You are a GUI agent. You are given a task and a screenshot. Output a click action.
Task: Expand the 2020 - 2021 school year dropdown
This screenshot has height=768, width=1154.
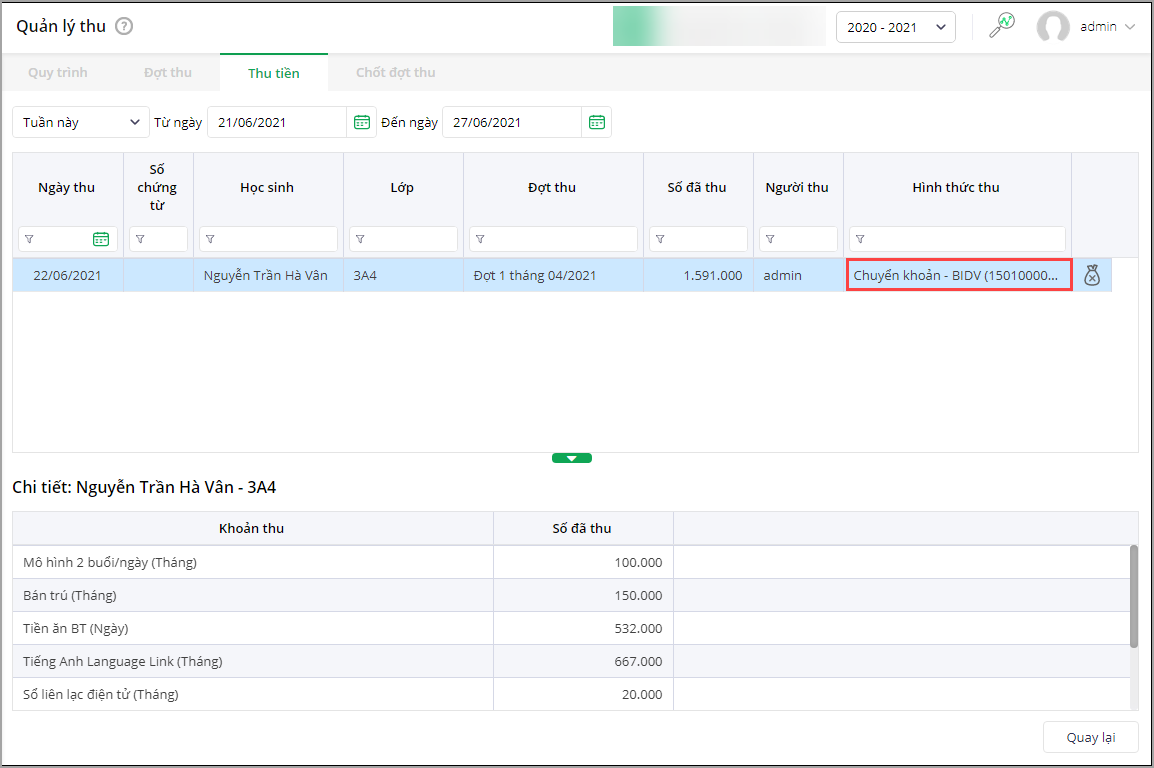pos(896,27)
